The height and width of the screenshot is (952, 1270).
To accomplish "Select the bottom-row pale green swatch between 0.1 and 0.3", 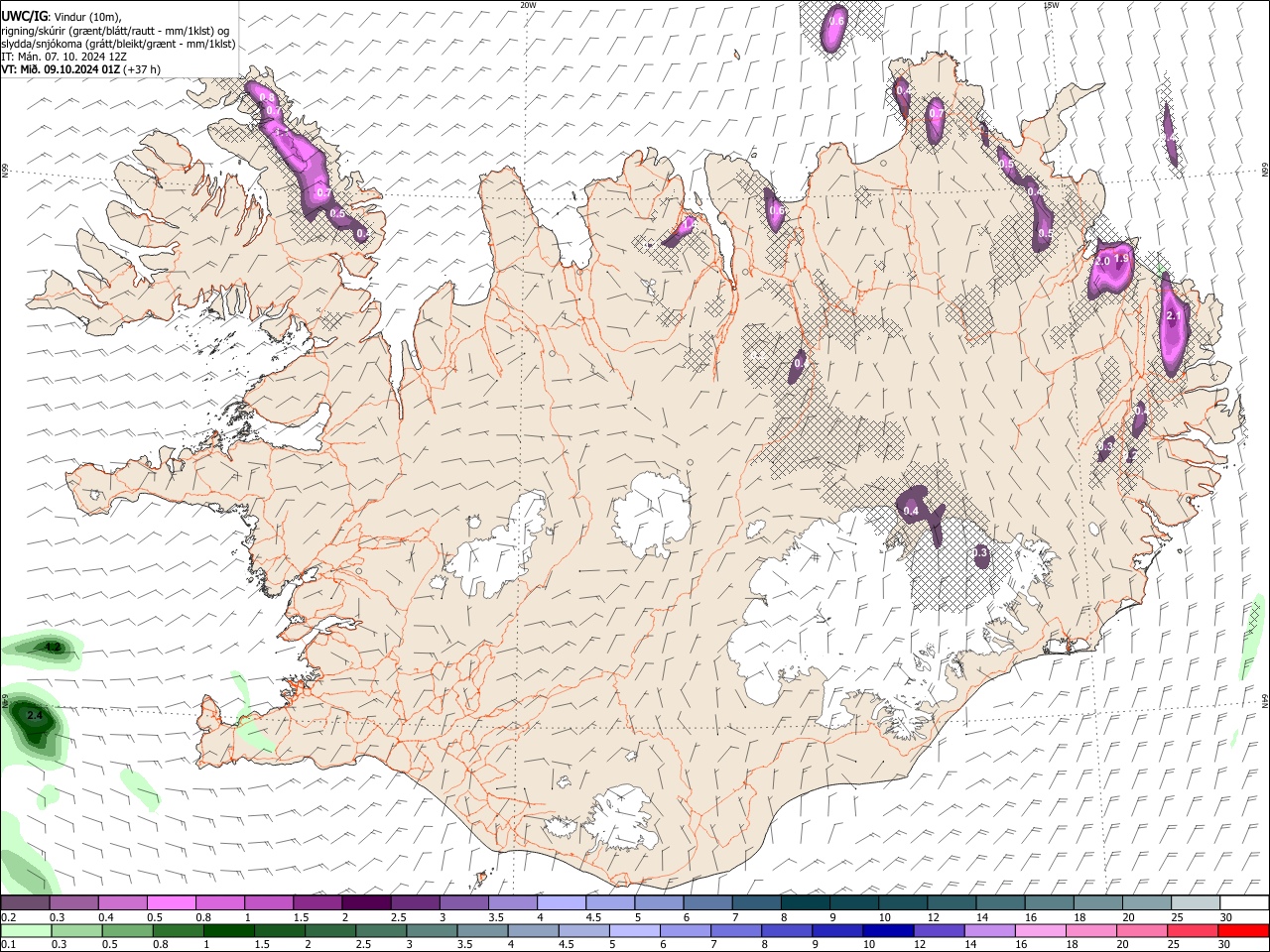I will pos(25,930).
